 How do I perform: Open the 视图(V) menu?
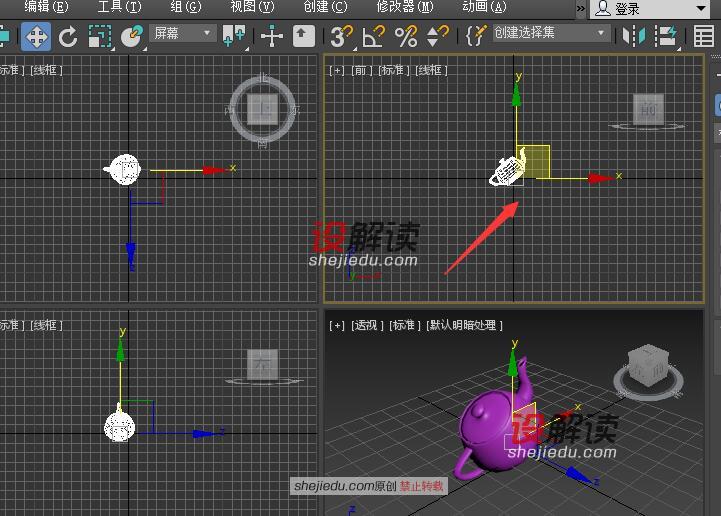click(x=252, y=6)
